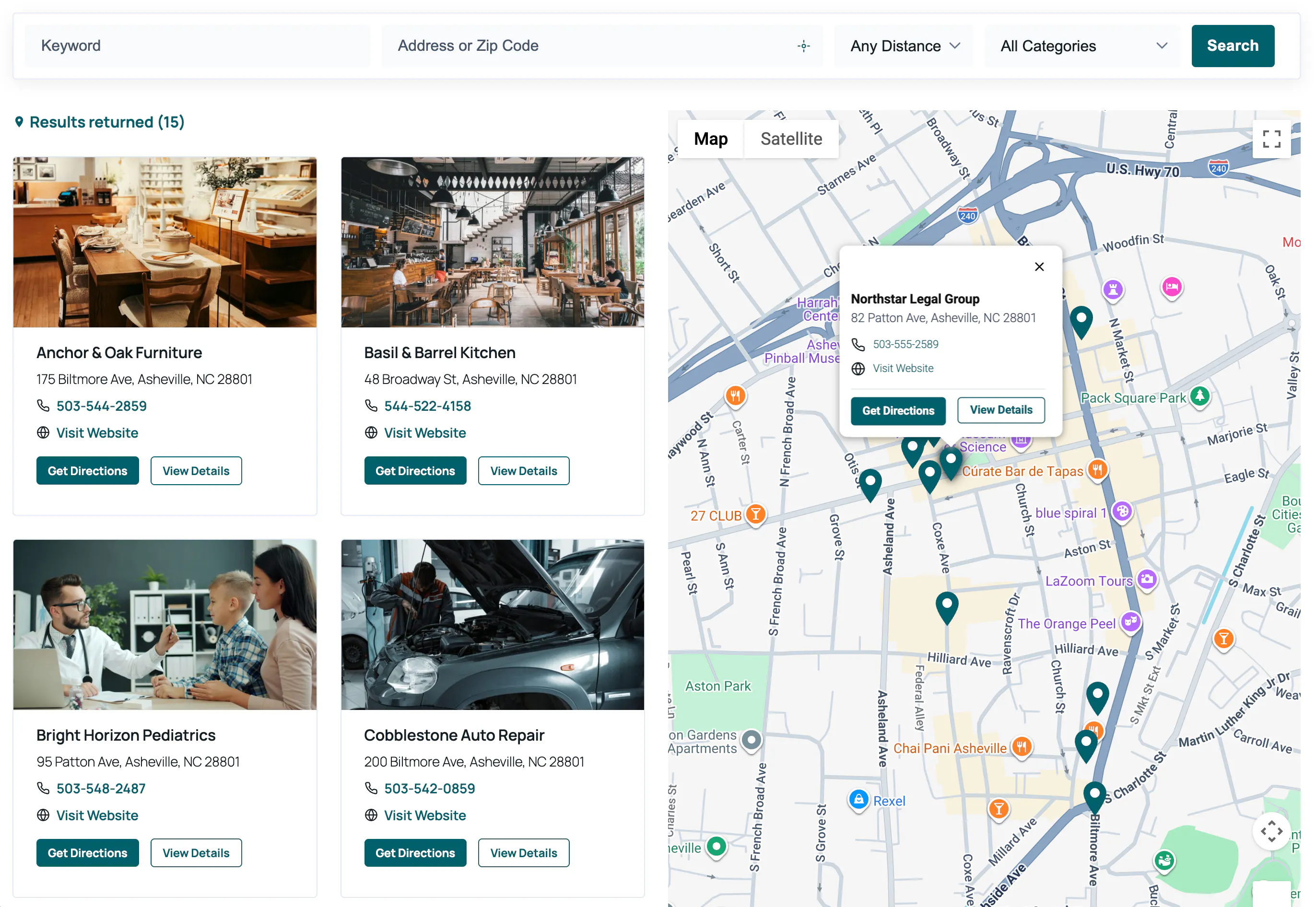Toggle the map fullscreen view icon
This screenshot has width=1316, height=907.
coord(1271,139)
